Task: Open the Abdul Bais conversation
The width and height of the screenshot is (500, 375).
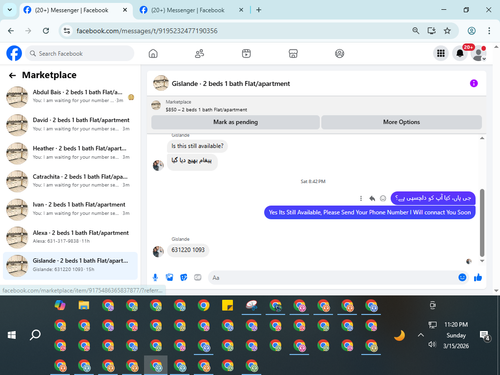Action: 70,97
